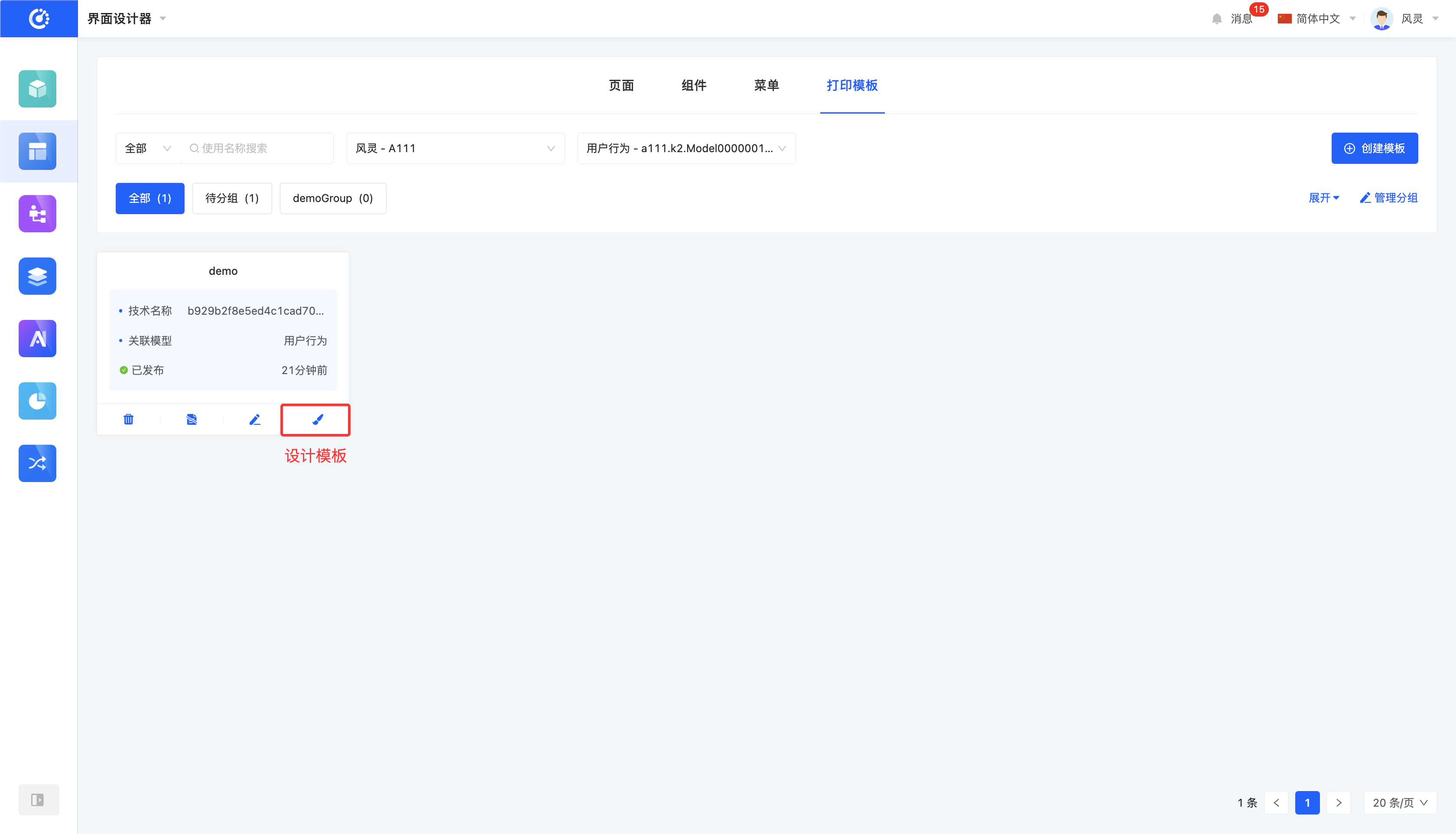Click the name search input field
The width and height of the screenshot is (1456, 834).
[x=258, y=148]
